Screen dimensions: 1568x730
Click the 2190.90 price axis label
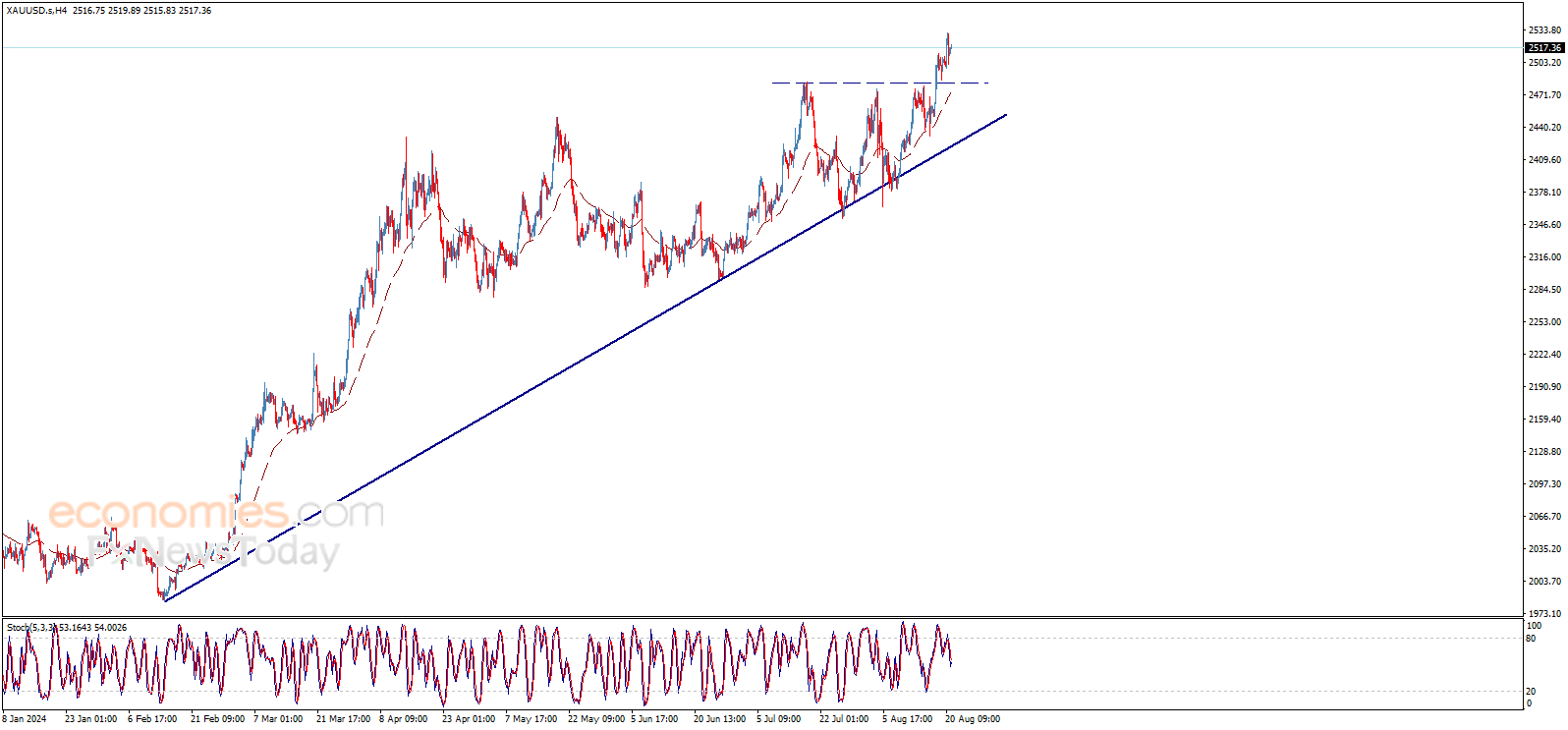coord(1544,387)
